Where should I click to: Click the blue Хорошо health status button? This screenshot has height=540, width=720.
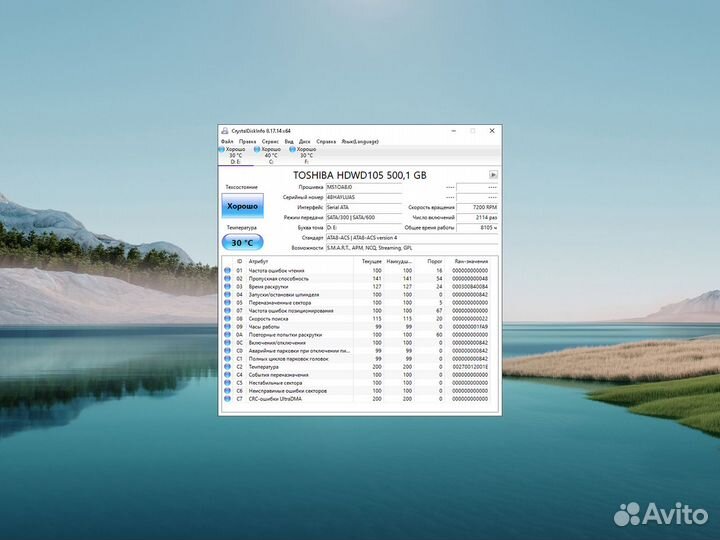click(x=242, y=206)
